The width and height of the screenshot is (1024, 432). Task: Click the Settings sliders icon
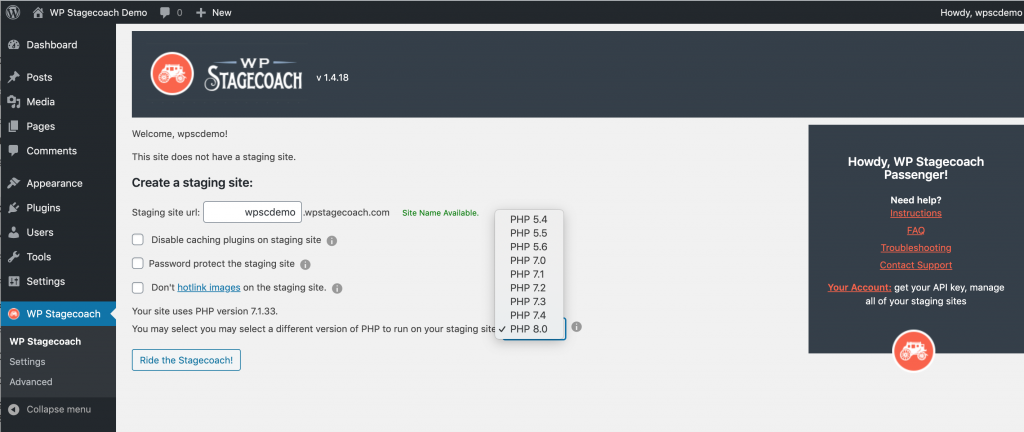pyautogui.click(x=14, y=281)
